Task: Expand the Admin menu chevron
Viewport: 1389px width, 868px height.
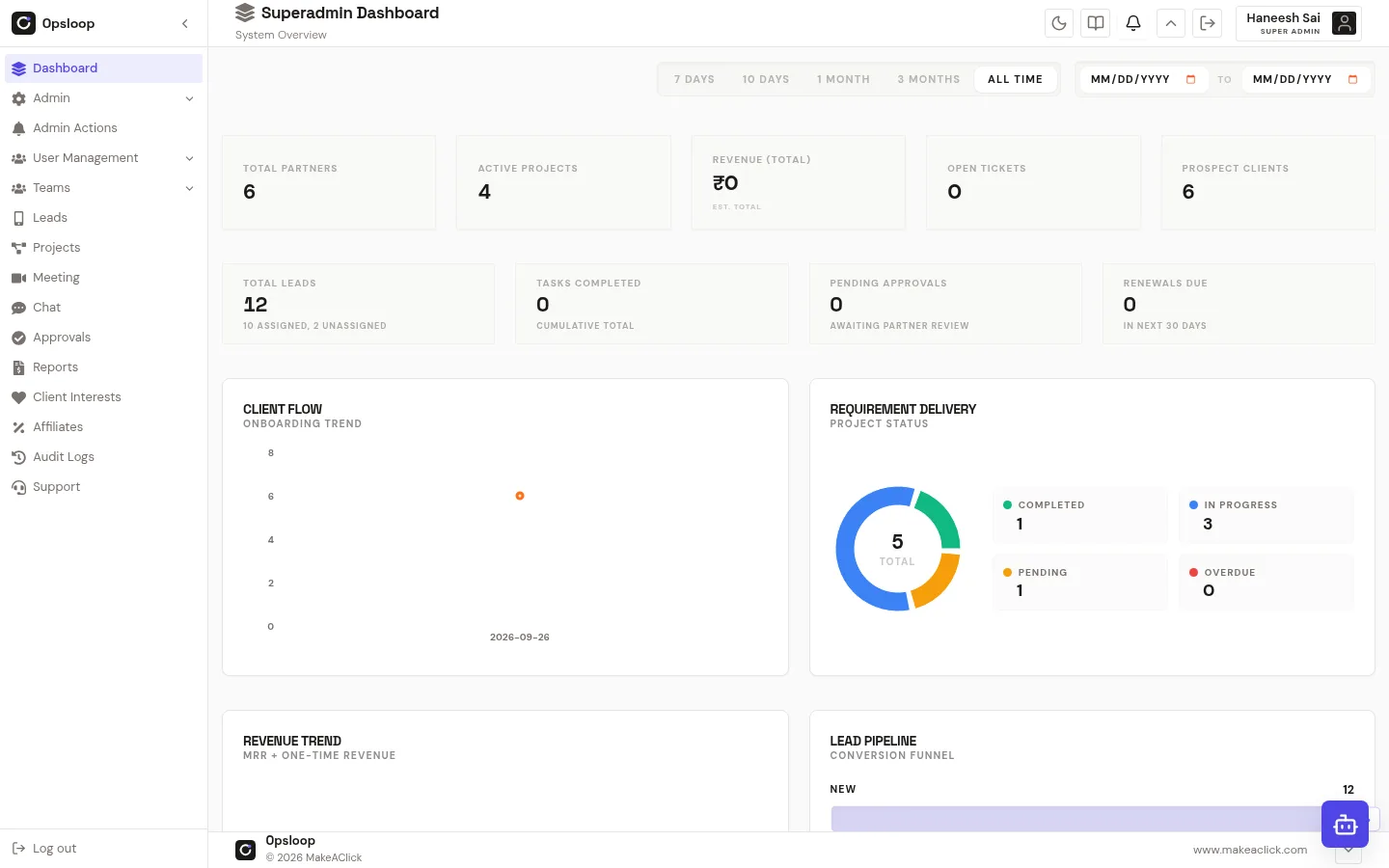Action: coord(189,98)
